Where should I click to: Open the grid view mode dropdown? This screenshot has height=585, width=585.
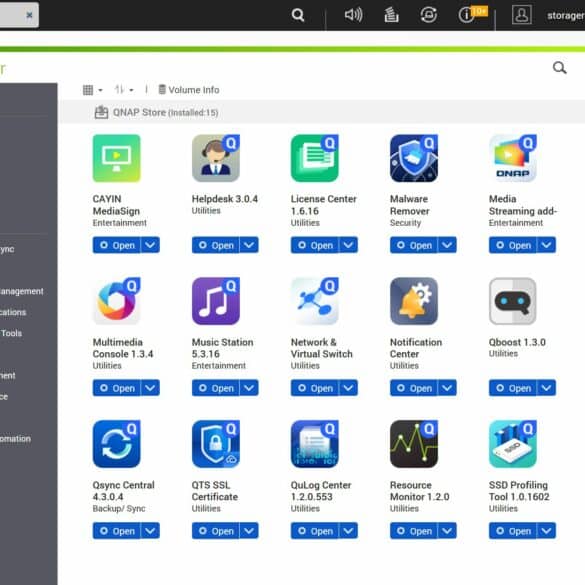[x=93, y=90]
